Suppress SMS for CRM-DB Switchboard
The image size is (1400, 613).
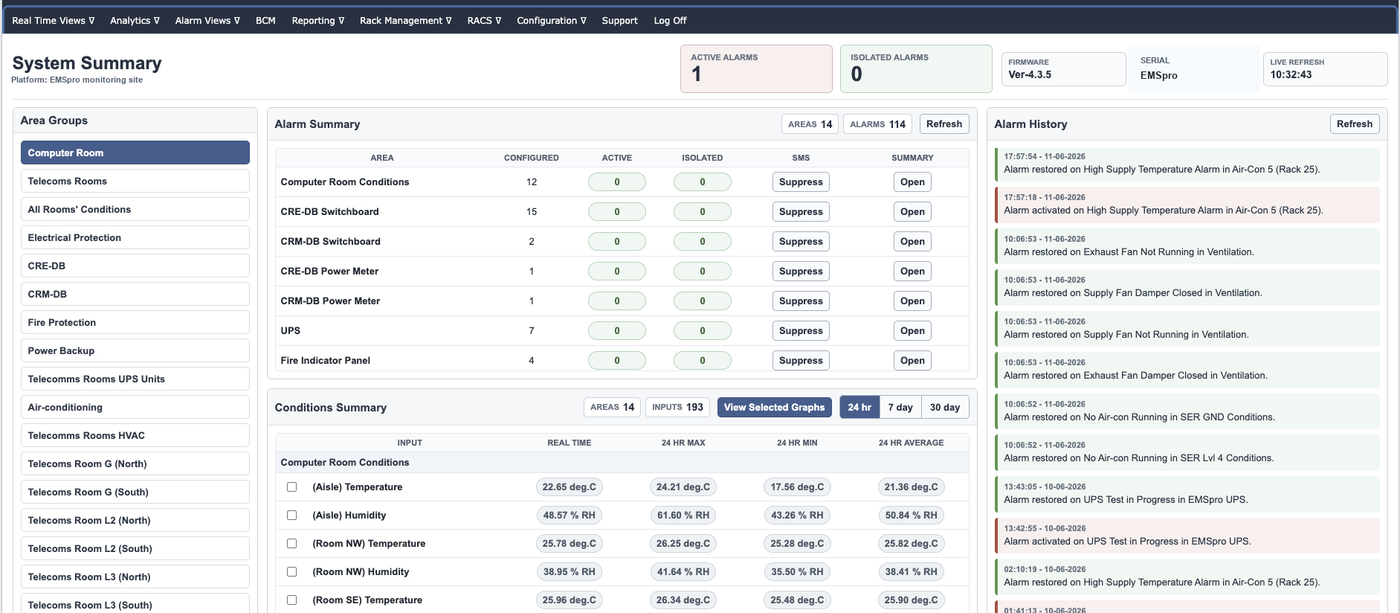(x=801, y=241)
